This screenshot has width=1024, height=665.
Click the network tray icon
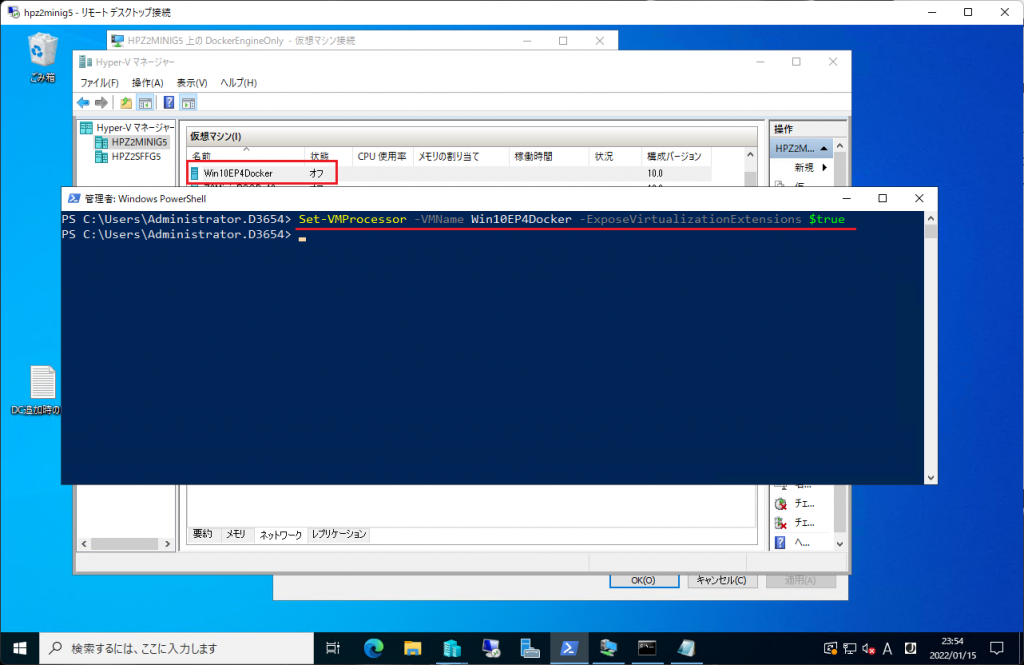click(850, 649)
